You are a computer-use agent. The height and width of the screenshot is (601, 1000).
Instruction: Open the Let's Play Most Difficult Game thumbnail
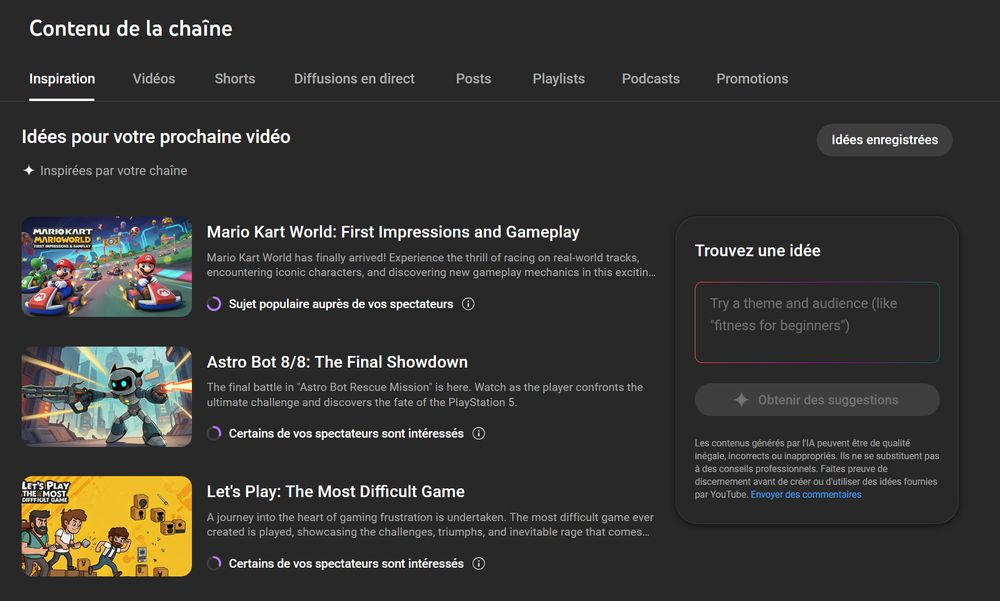[107, 526]
